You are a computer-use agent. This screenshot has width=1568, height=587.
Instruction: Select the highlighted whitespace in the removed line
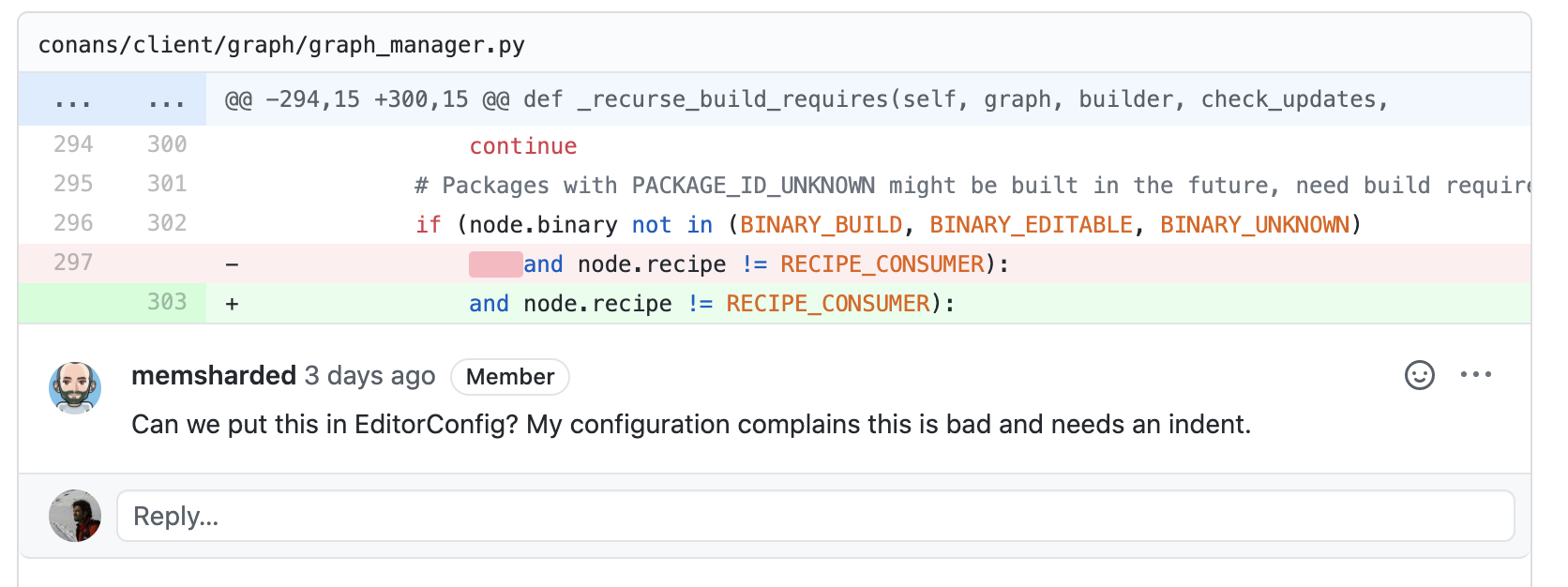[494, 263]
